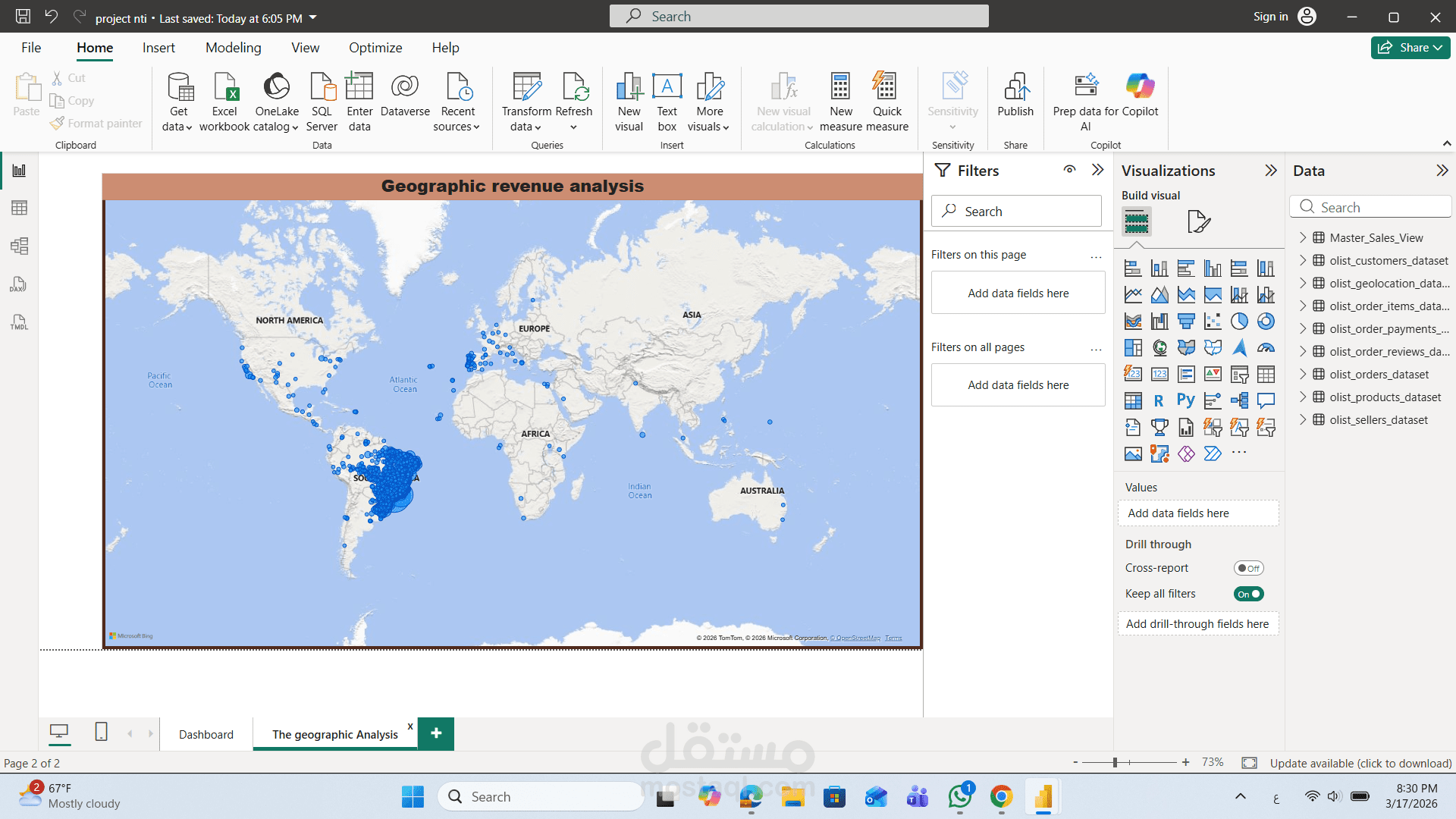Switch to the Dashboard page tab
Screen dimensions: 1456x819
tap(206, 734)
